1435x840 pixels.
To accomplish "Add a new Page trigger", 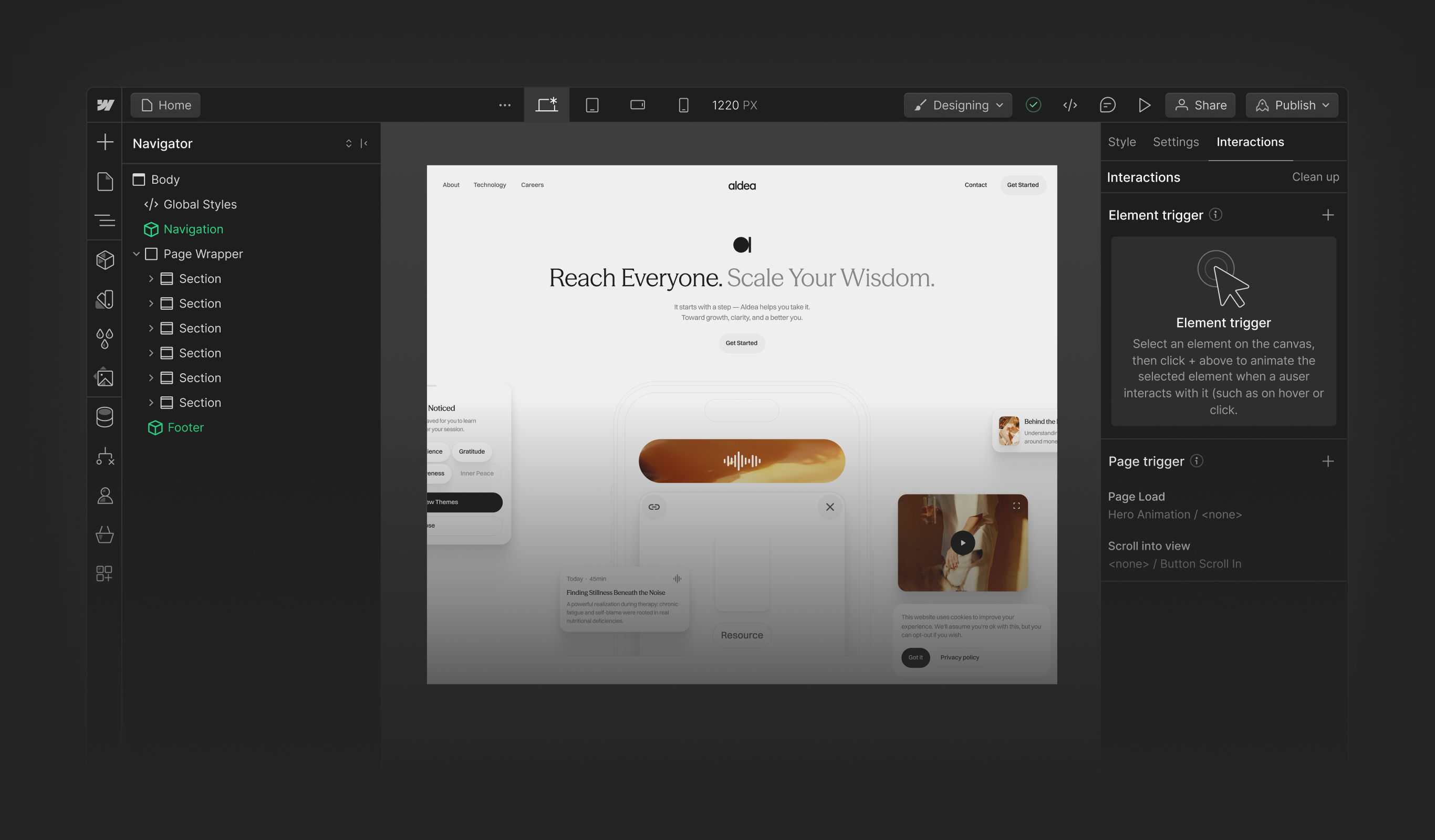I will tap(1328, 461).
